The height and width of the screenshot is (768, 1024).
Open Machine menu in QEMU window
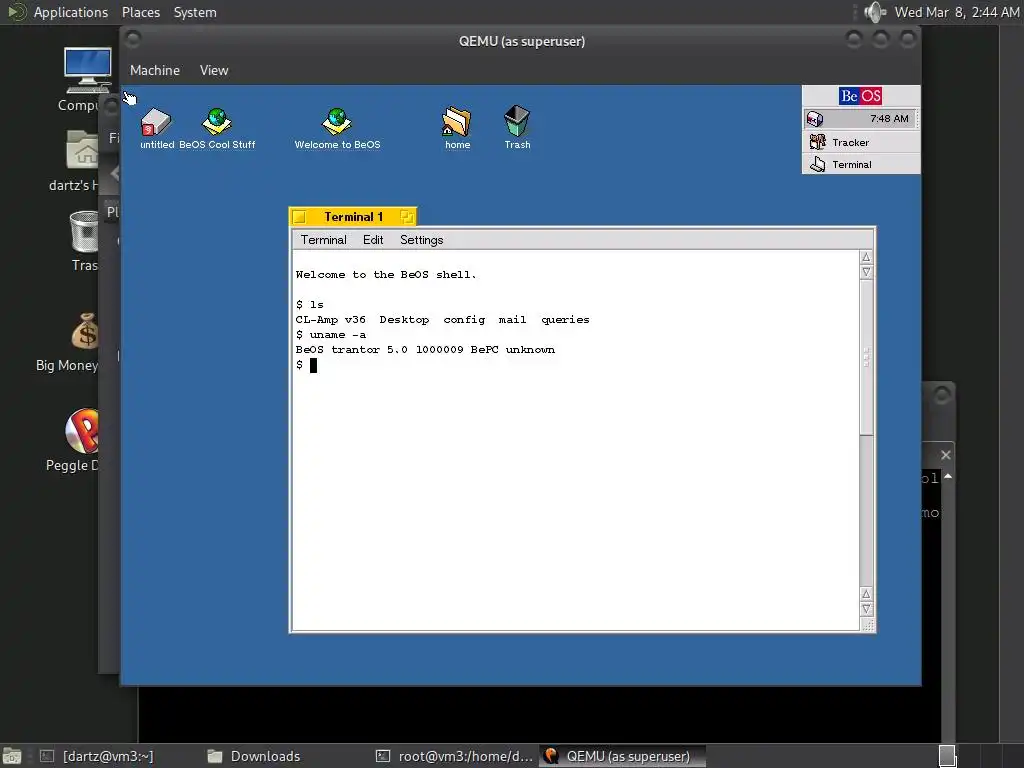pos(155,71)
